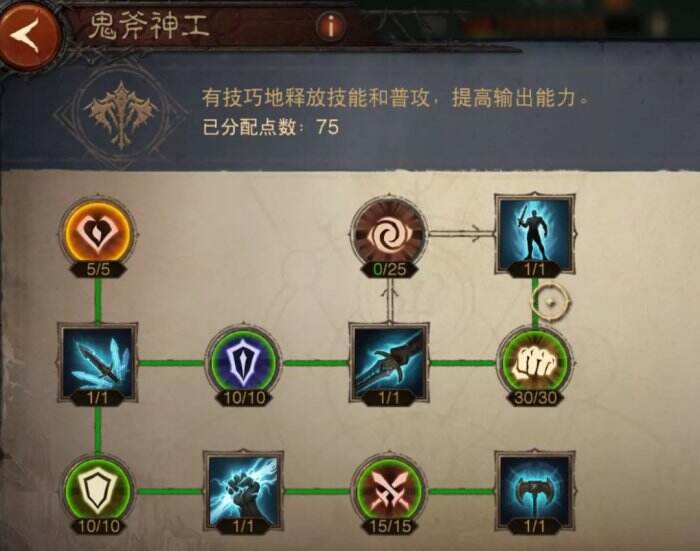Screen dimensions: 700x551
Task: Choose the gauntlet blade skill node
Action: (389, 362)
